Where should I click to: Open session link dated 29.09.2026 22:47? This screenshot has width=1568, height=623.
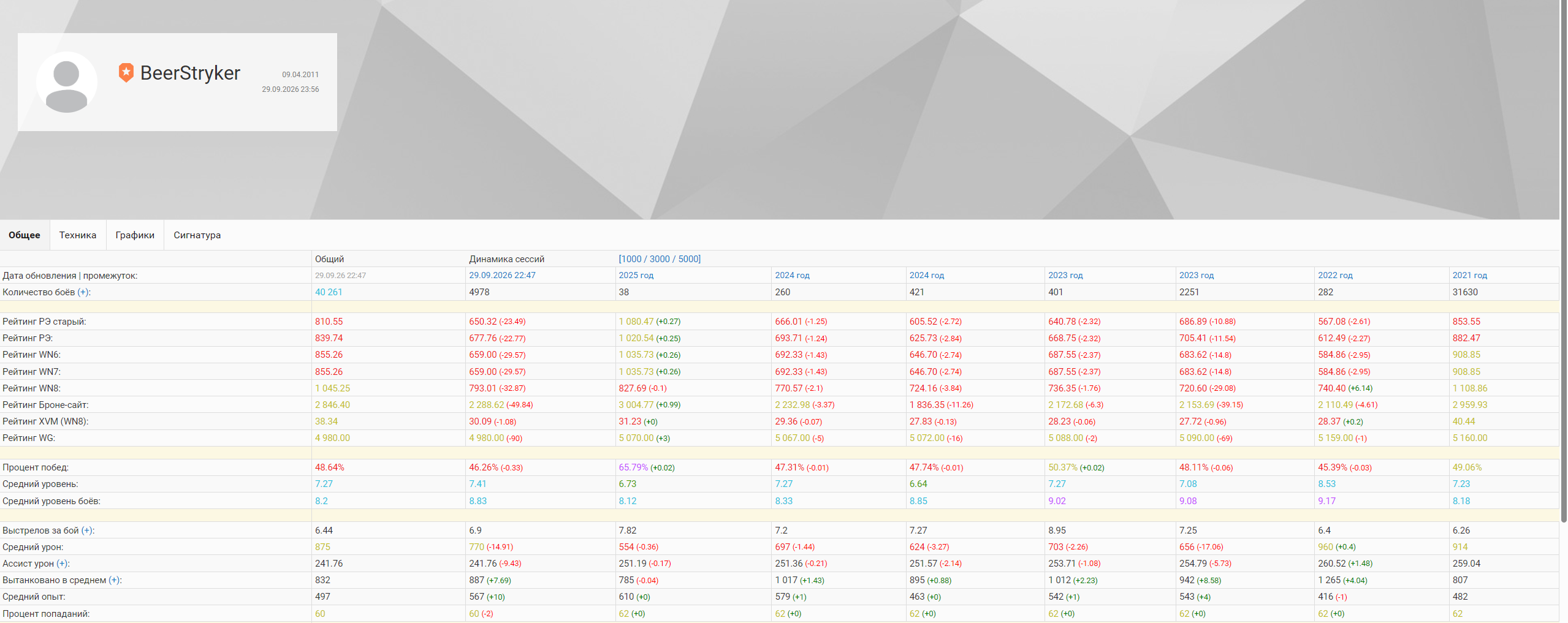pyautogui.click(x=502, y=276)
